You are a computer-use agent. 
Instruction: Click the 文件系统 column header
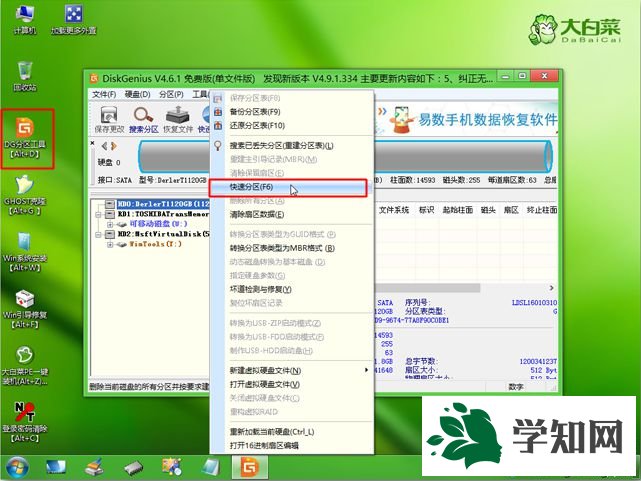click(394, 210)
